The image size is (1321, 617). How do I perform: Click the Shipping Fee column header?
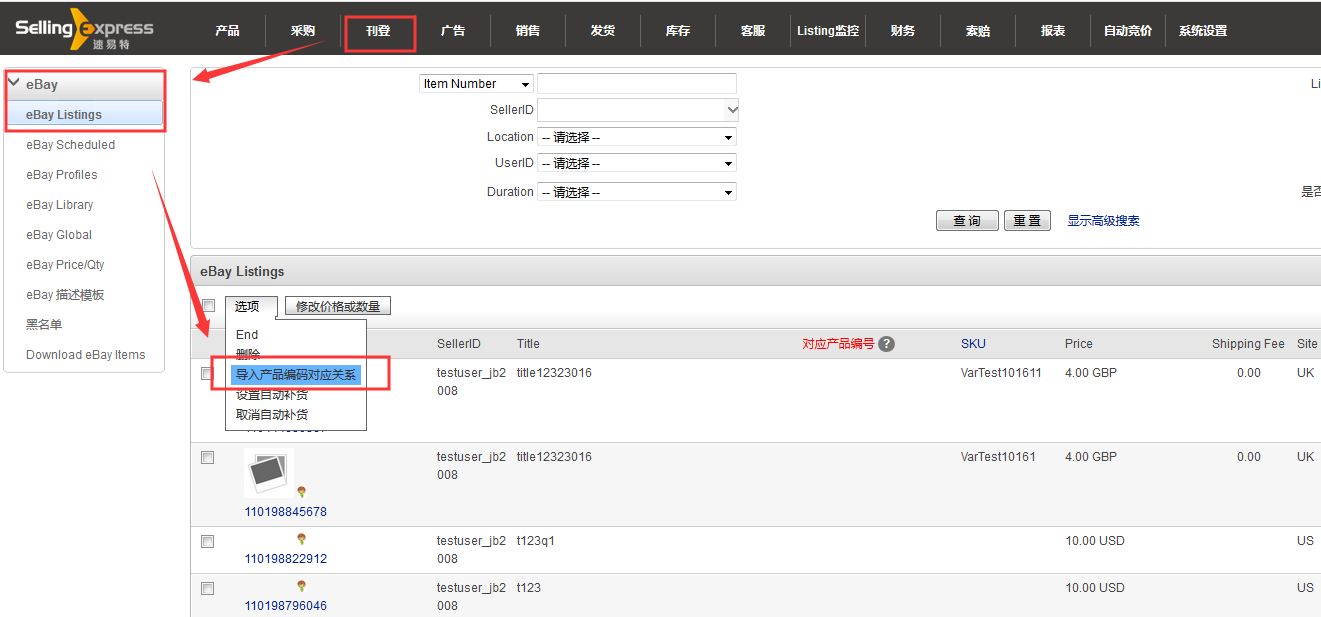(x=1248, y=344)
